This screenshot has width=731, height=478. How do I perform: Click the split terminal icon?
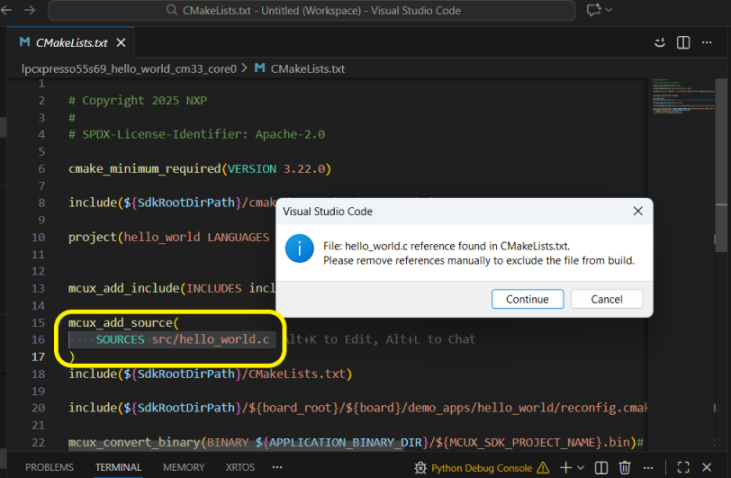[601, 467]
